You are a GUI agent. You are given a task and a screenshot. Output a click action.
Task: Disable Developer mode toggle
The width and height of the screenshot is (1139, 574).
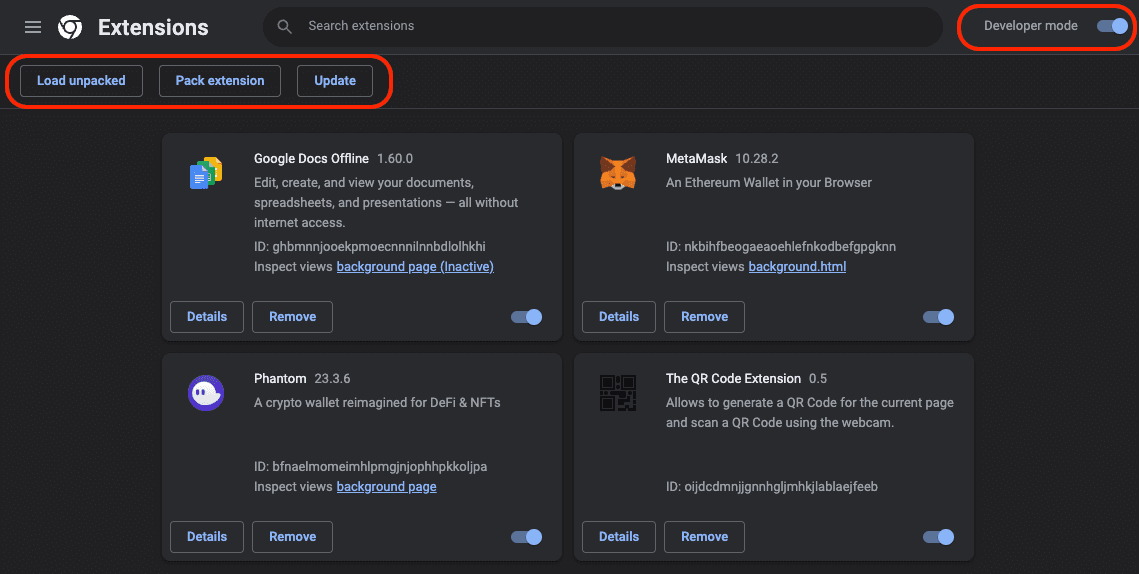pos(1112,26)
